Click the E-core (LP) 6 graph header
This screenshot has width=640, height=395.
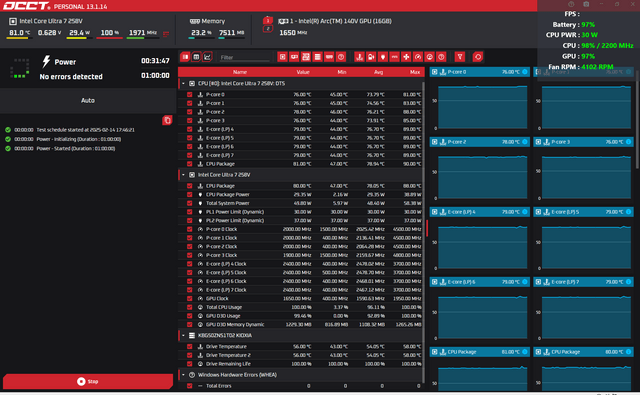pos(480,282)
